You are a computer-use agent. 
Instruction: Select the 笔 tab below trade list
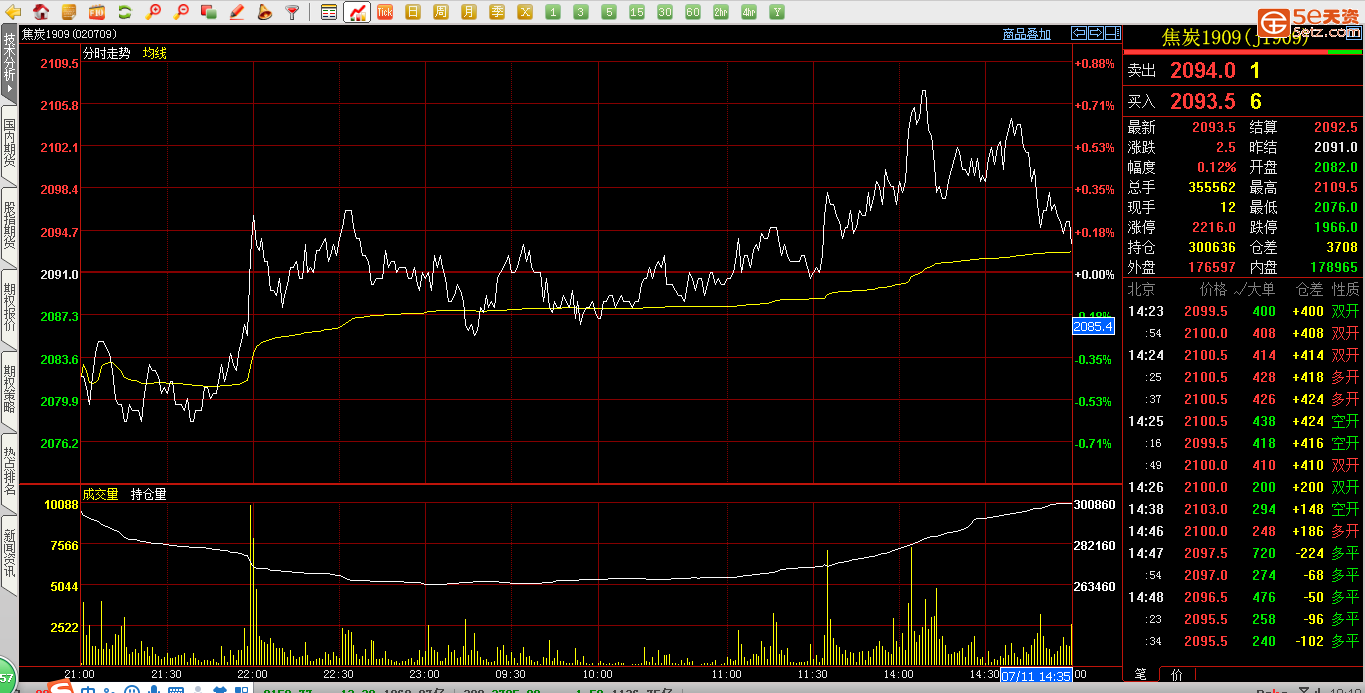1141,674
